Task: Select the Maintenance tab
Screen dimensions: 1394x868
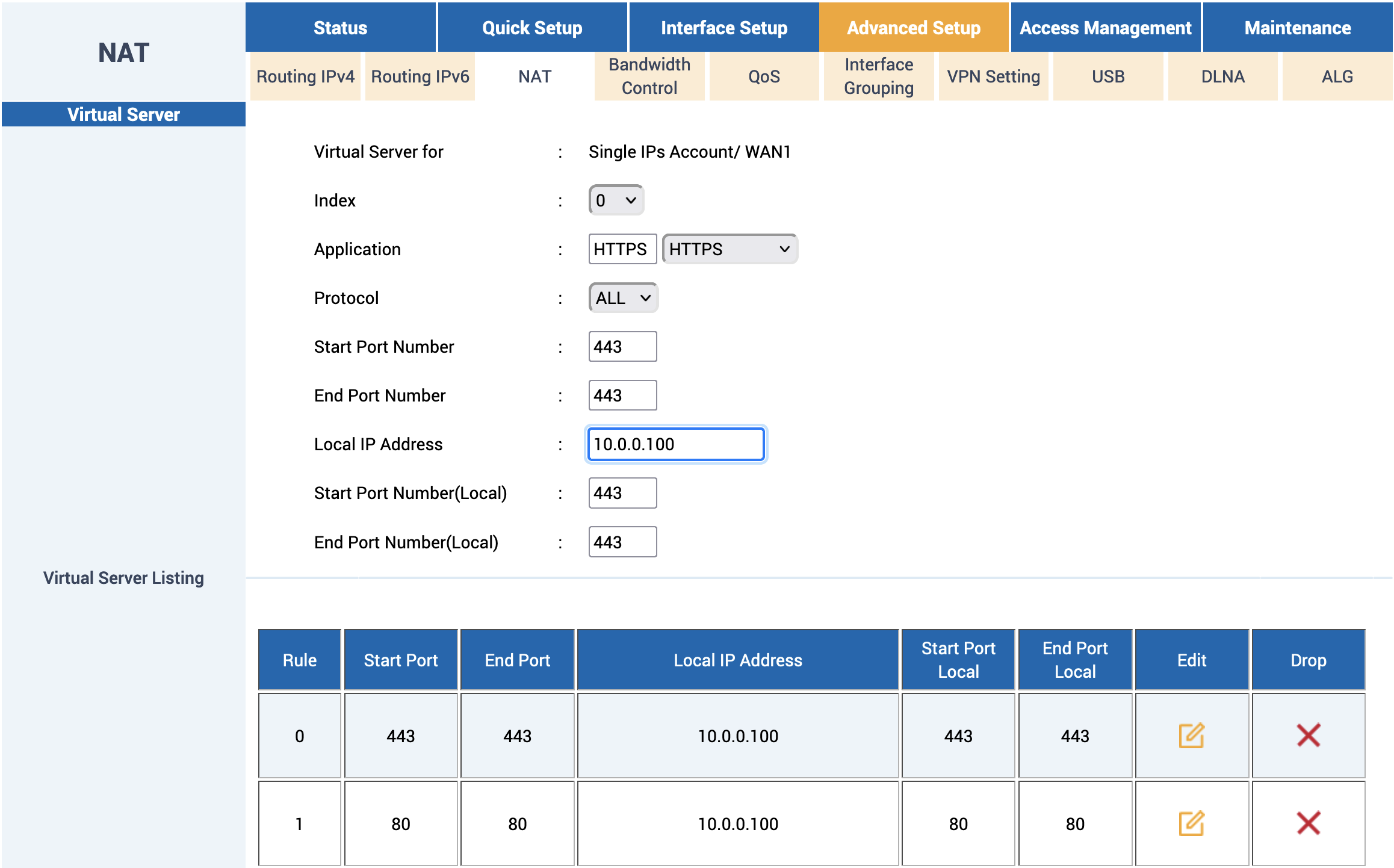Action: click(x=1297, y=28)
